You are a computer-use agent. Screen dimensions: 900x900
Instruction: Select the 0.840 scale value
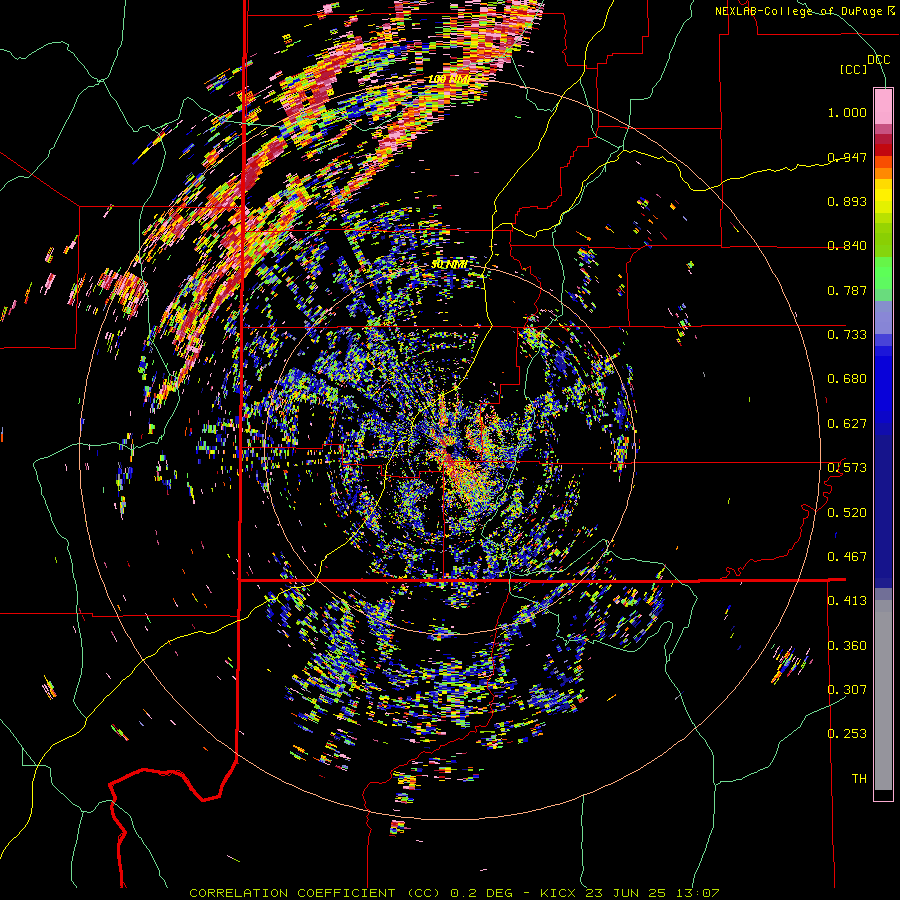click(847, 245)
